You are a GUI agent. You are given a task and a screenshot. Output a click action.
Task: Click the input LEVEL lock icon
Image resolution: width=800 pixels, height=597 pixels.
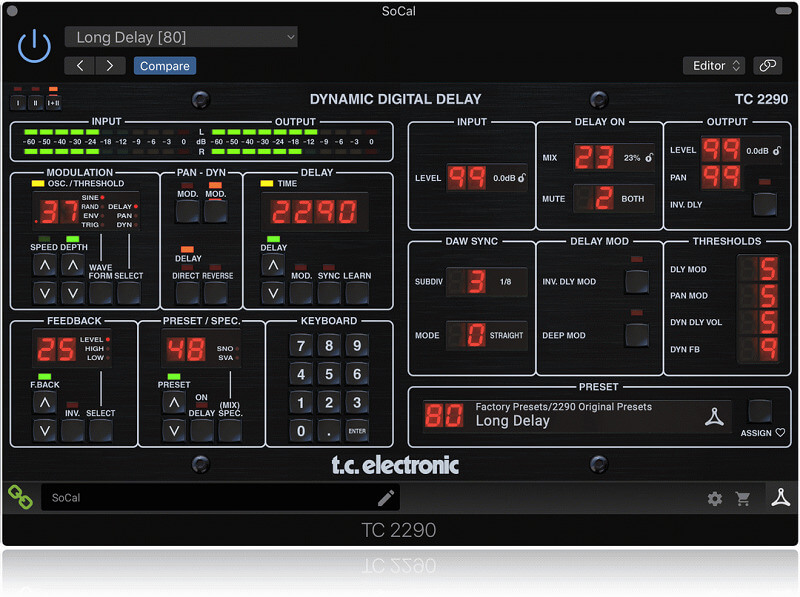tap(522, 178)
